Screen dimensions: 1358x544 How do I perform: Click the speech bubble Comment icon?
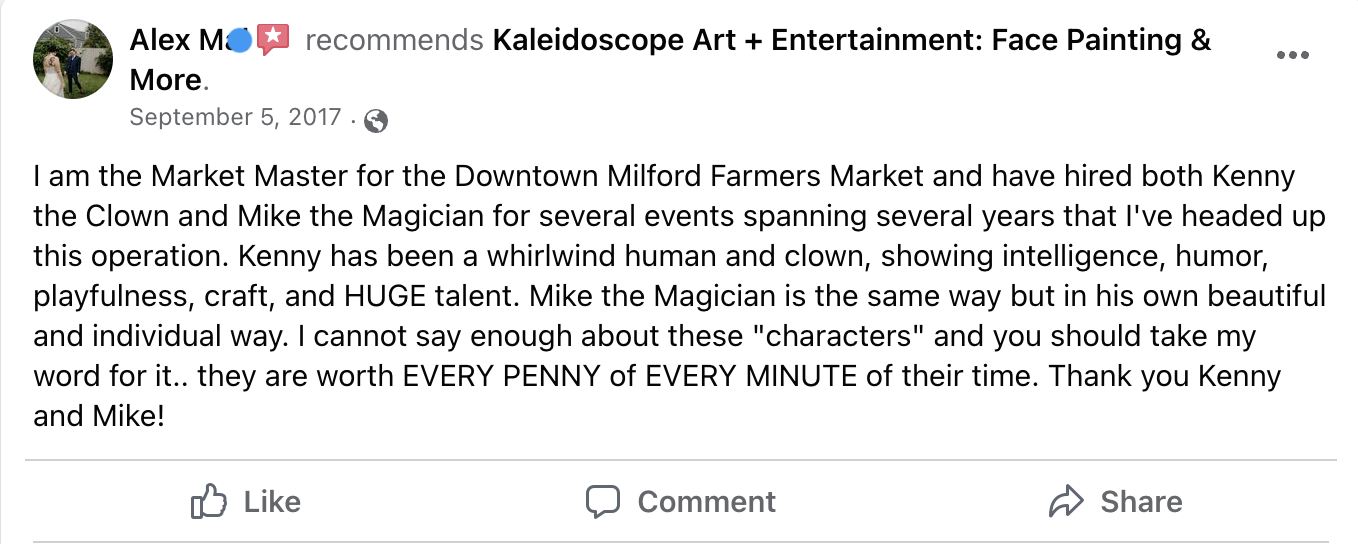point(603,501)
